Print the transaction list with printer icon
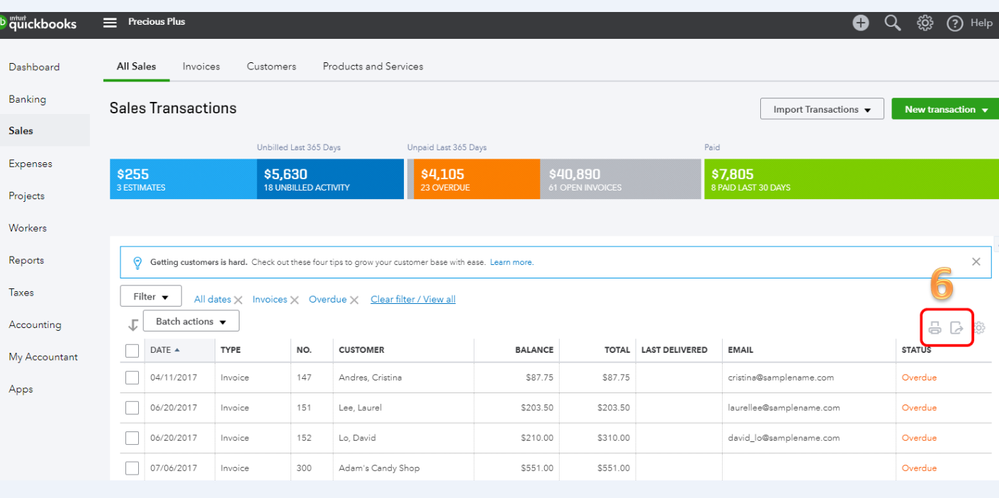 935,328
